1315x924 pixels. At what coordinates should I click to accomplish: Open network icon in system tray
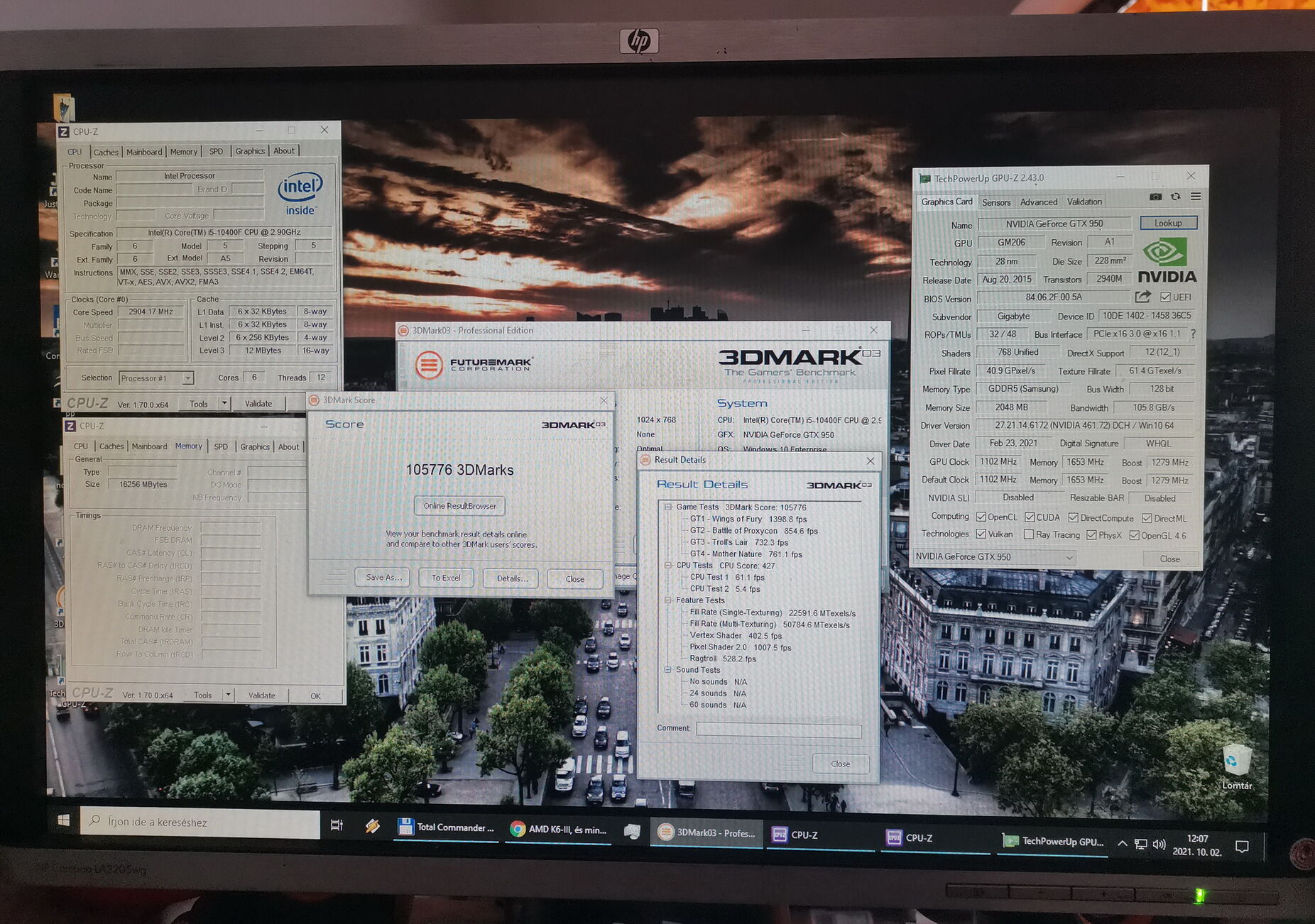tap(1140, 844)
